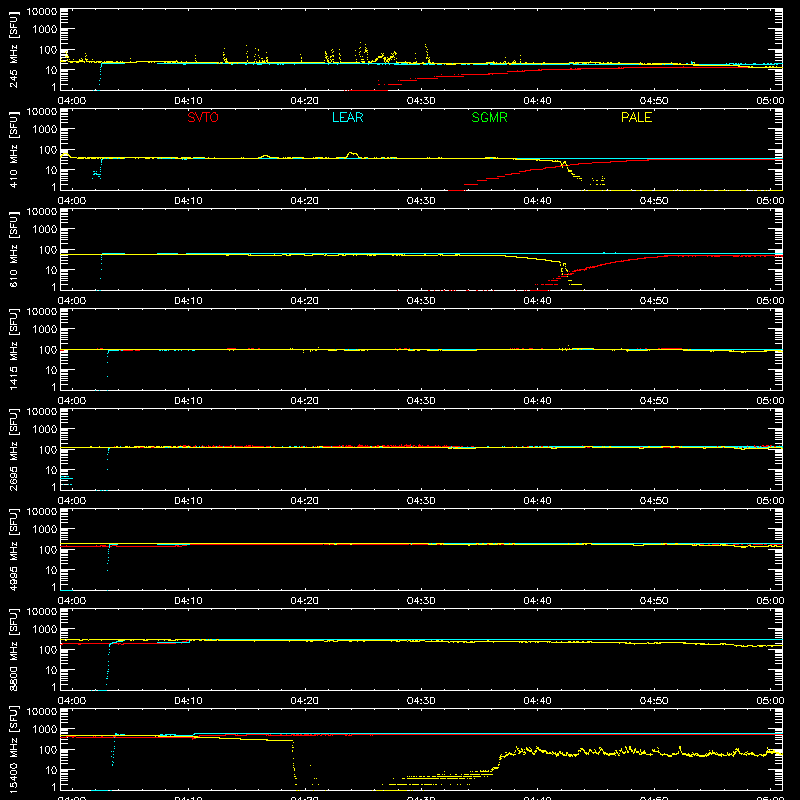
Task: Click the 04:00 tick under the 245 MHz panel
Action: click(71, 101)
